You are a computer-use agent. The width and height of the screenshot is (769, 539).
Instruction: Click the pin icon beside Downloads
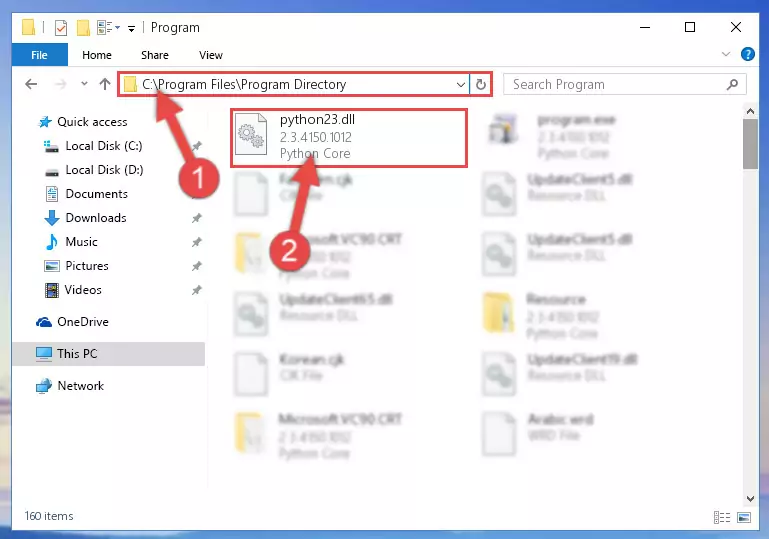(x=197, y=218)
